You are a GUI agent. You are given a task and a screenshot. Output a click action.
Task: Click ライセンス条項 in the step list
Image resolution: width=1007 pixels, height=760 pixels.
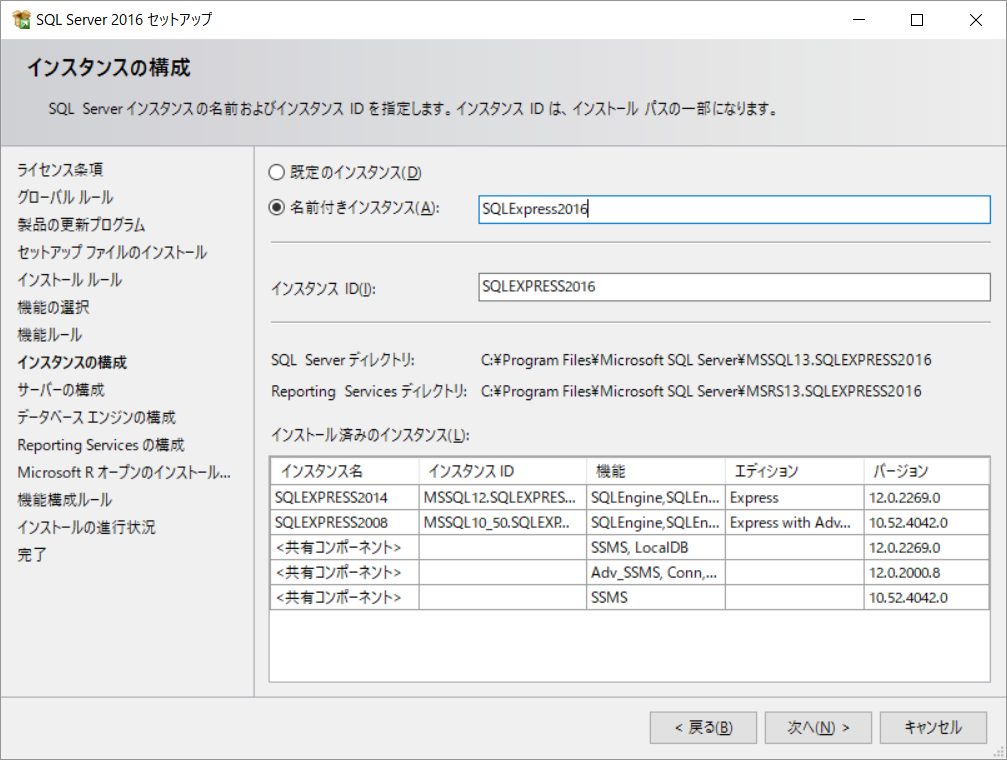(60, 170)
